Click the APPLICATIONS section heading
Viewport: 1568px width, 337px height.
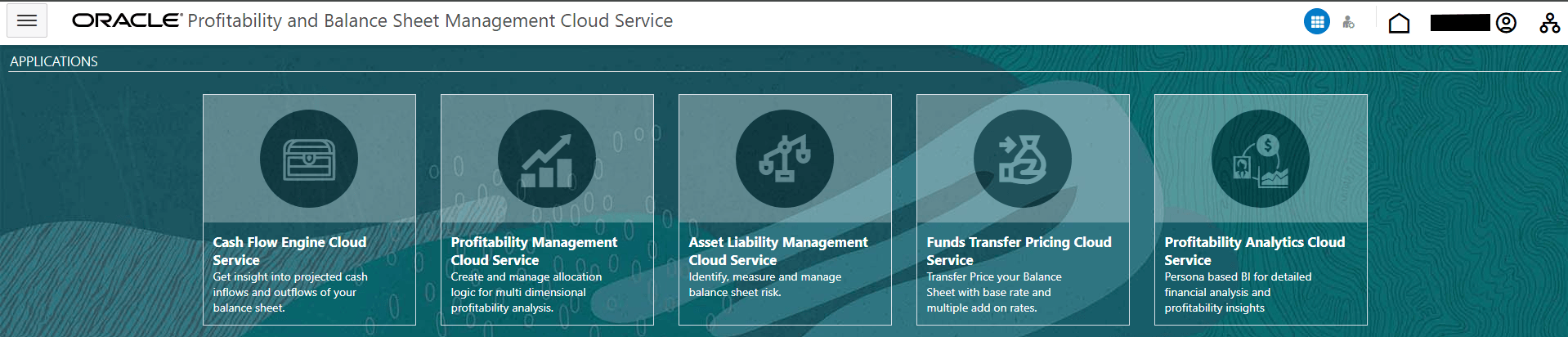click(x=54, y=61)
